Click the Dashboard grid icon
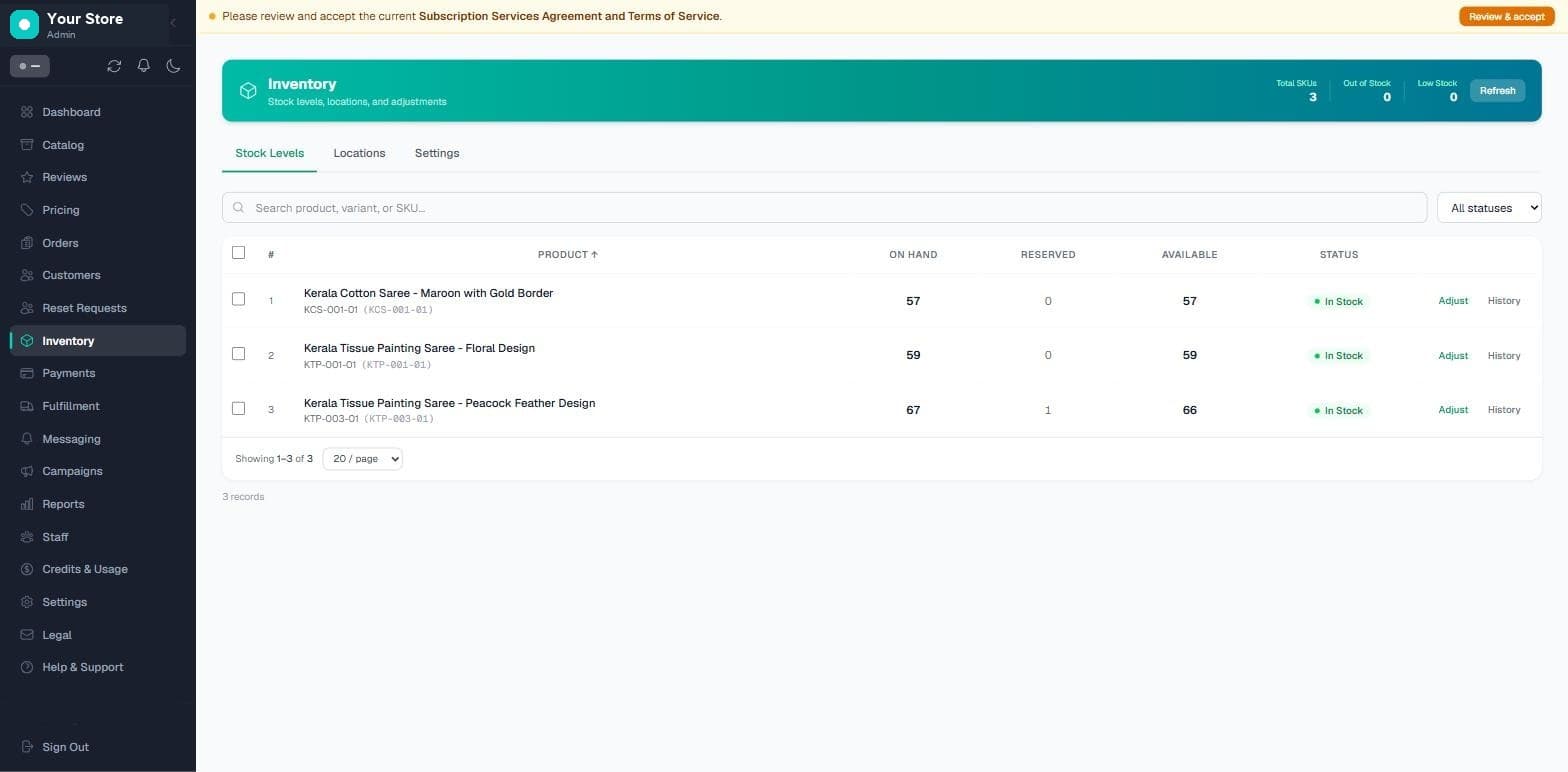 click(27, 112)
